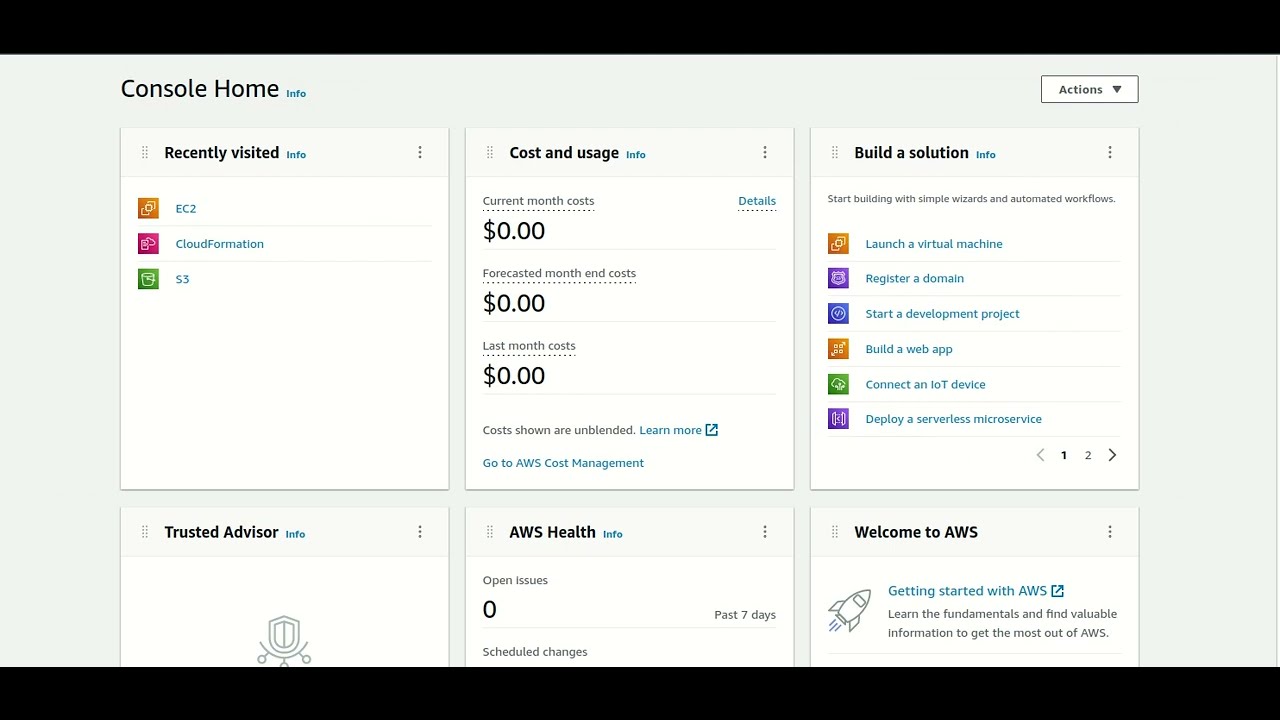This screenshot has height=720, width=1280.
Task: Open Build a solution widget options menu
Action: [x=1110, y=152]
